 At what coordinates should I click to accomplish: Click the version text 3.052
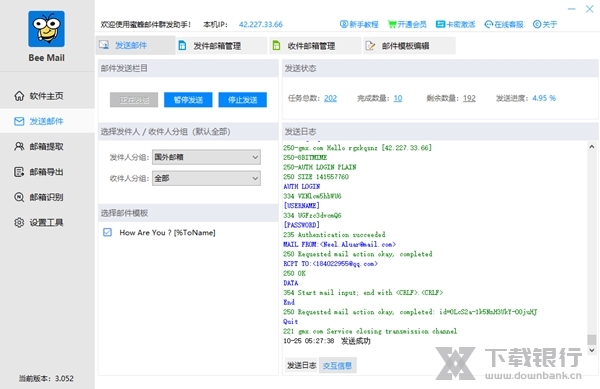pos(64,378)
